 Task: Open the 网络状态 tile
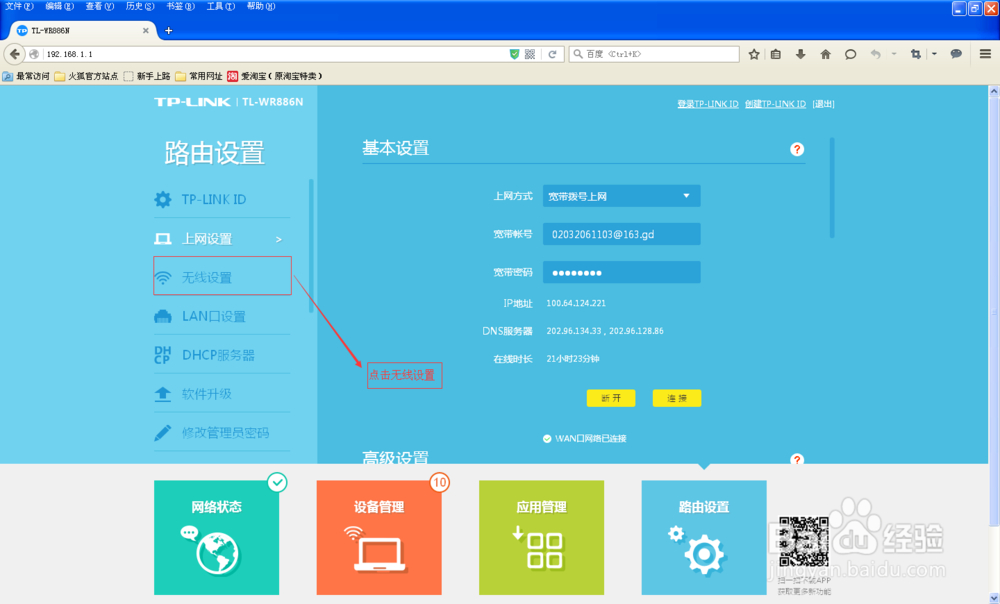click(x=216, y=537)
